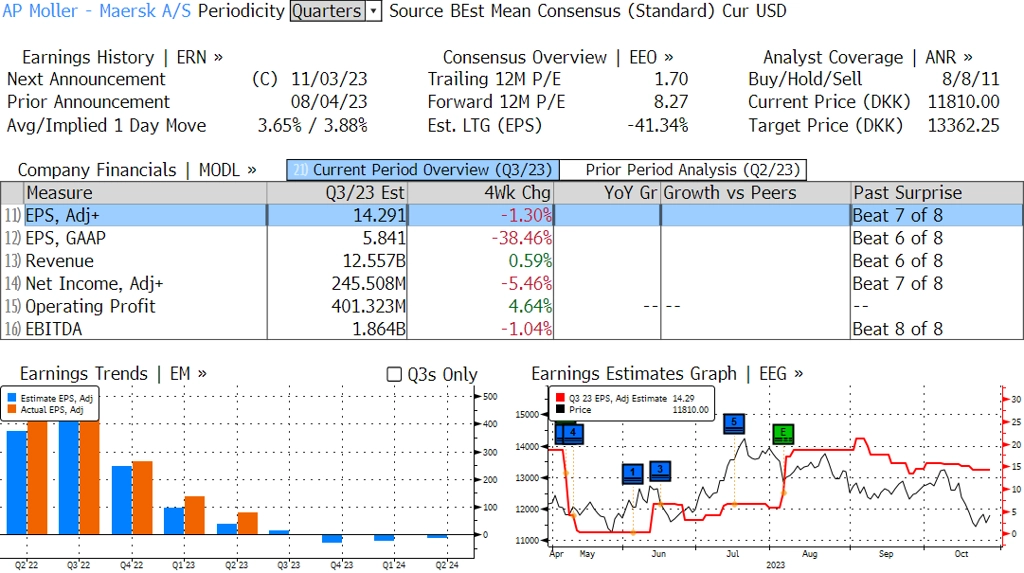Enable the Q3s Only checkbox
This screenshot has height=573, width=1024.
pos(394,374)
